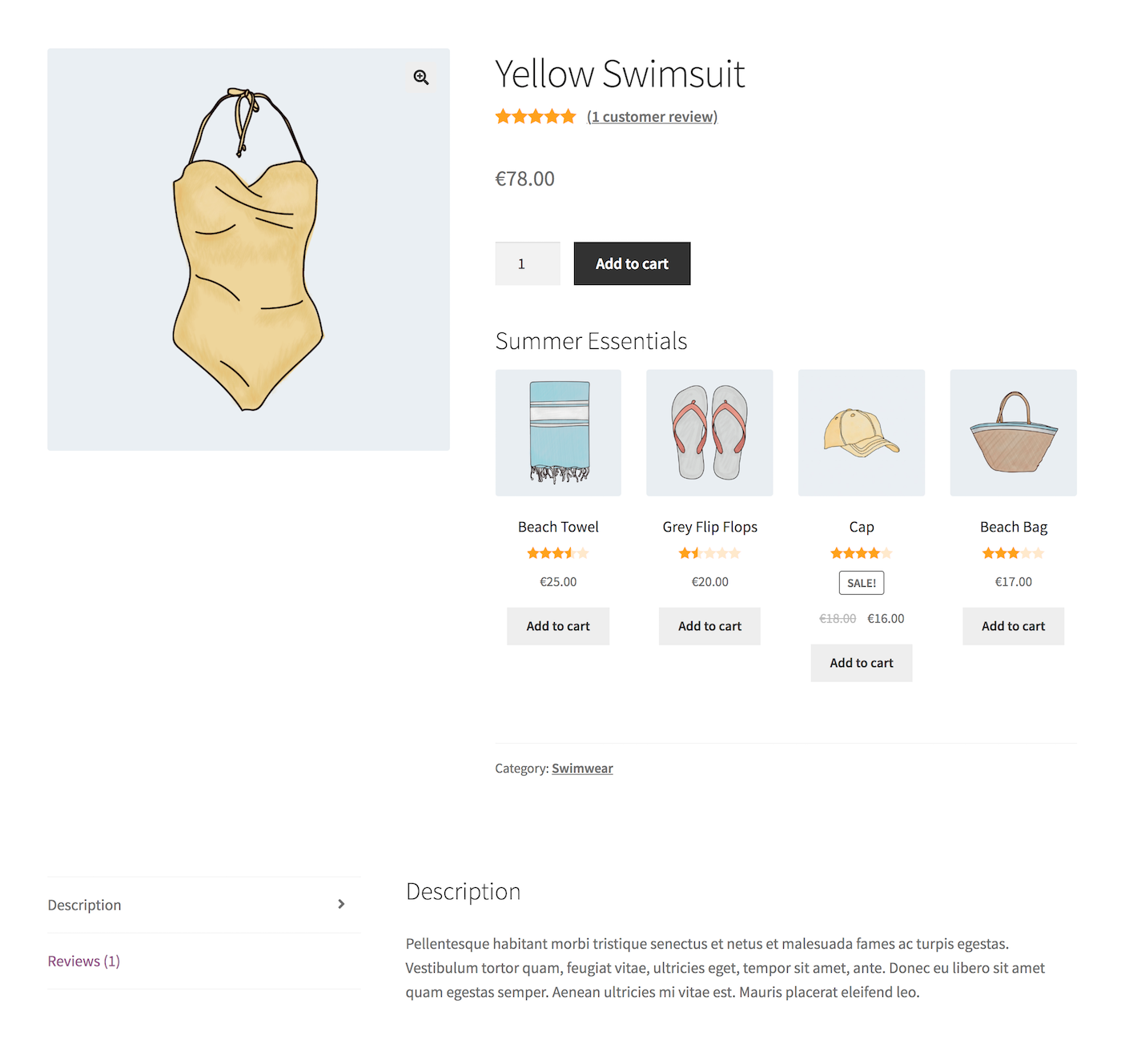Screen dimensions: 1121x1064
Task: Add the Beach Towel to cart
Action: pos(557,626)
